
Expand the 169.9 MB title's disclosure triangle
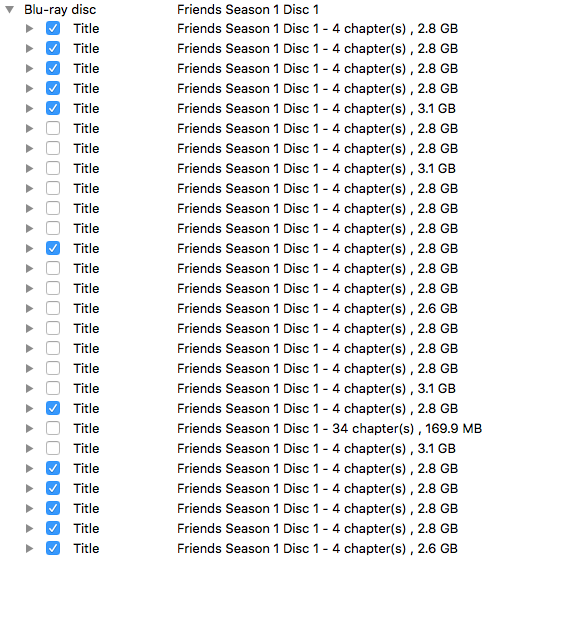tap(29, 428)
